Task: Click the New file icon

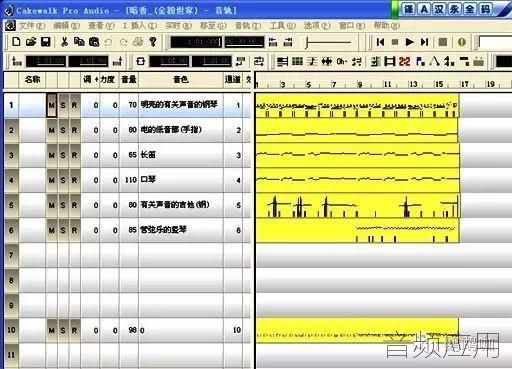Action: [x=16, y=42]
